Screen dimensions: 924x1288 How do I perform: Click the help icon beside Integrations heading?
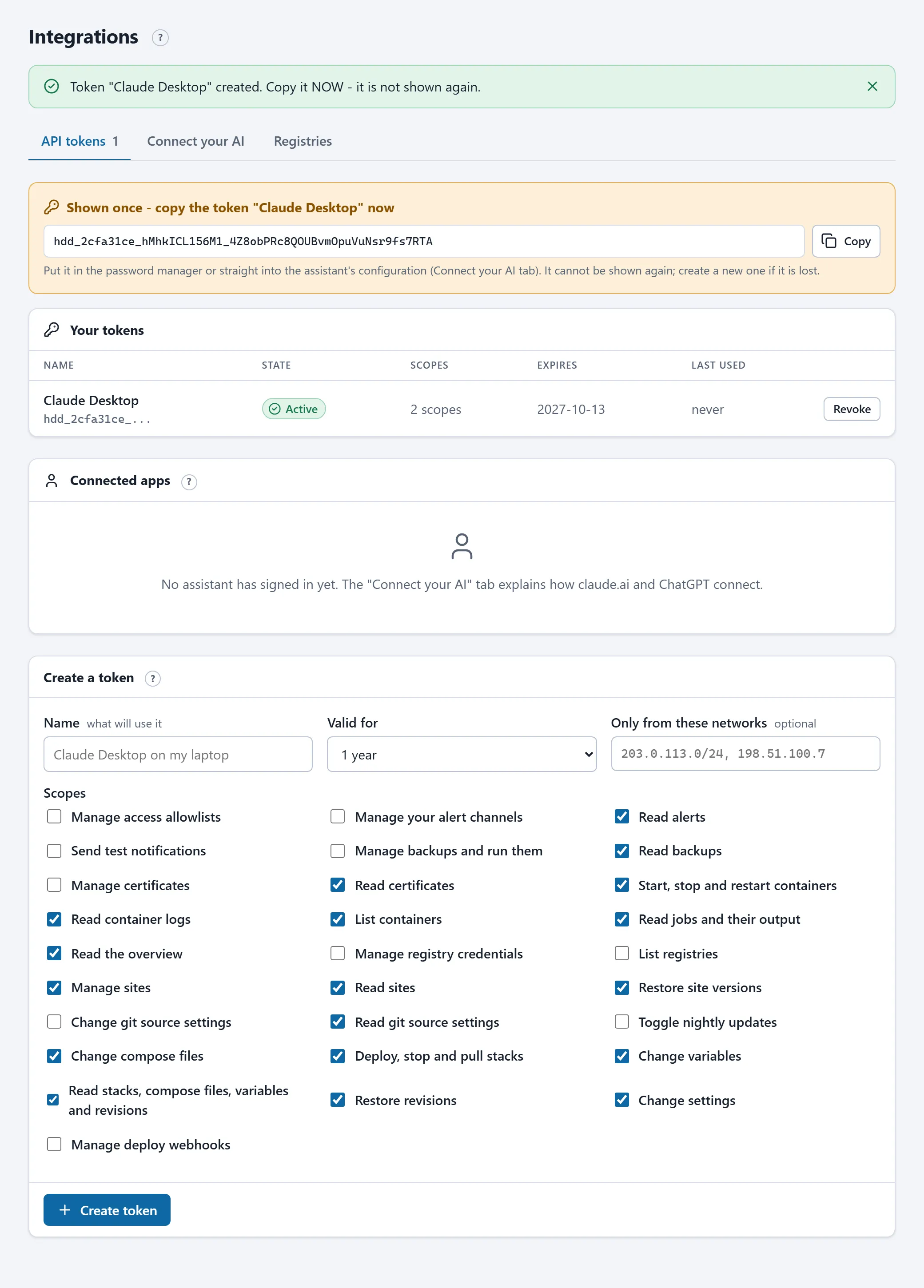[160, 38]
